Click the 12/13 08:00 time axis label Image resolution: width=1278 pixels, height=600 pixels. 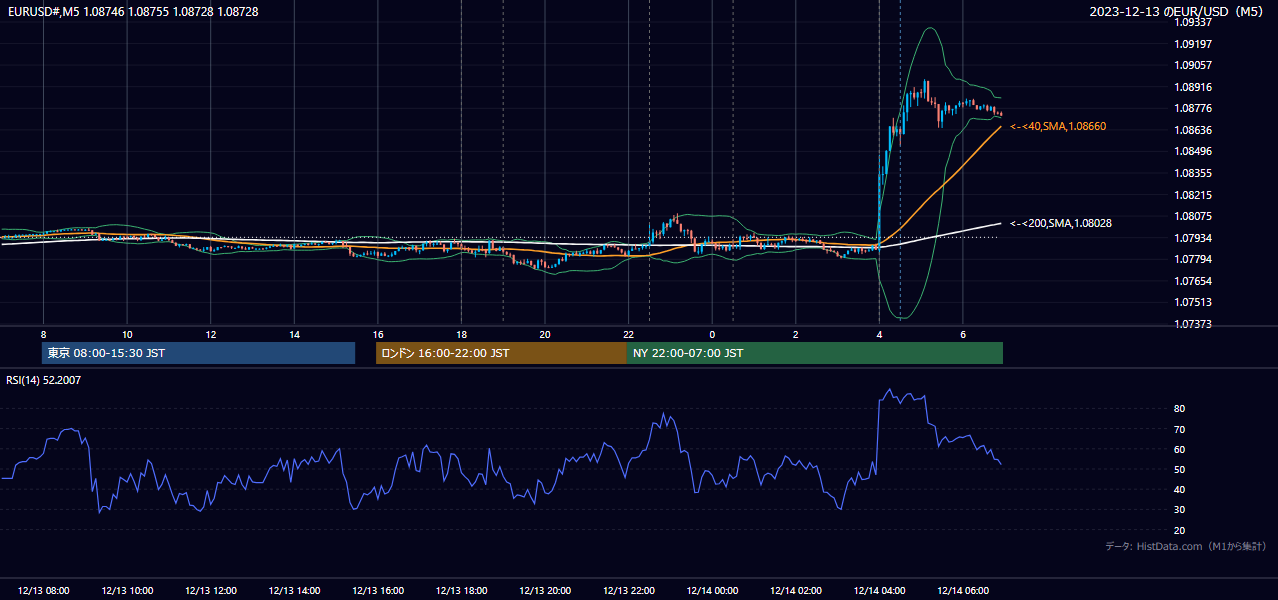43,591
